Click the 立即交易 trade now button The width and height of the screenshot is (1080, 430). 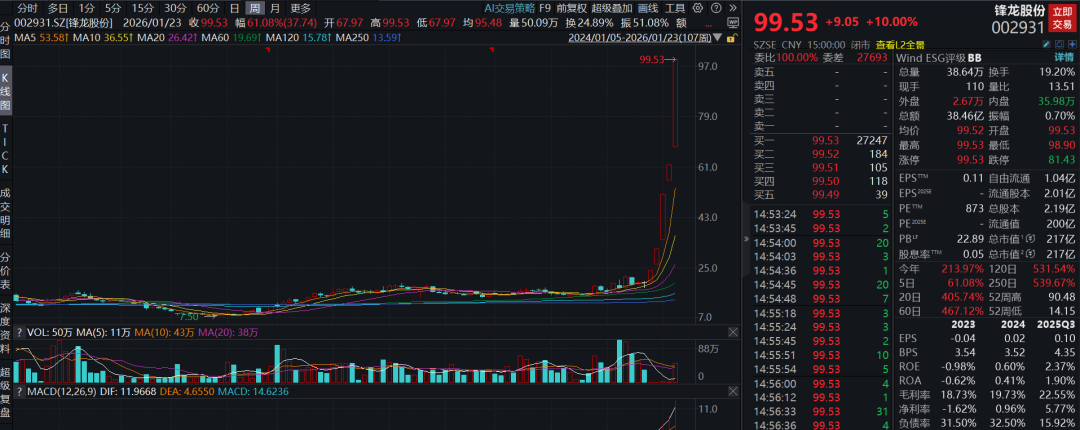pos(1063,17)
